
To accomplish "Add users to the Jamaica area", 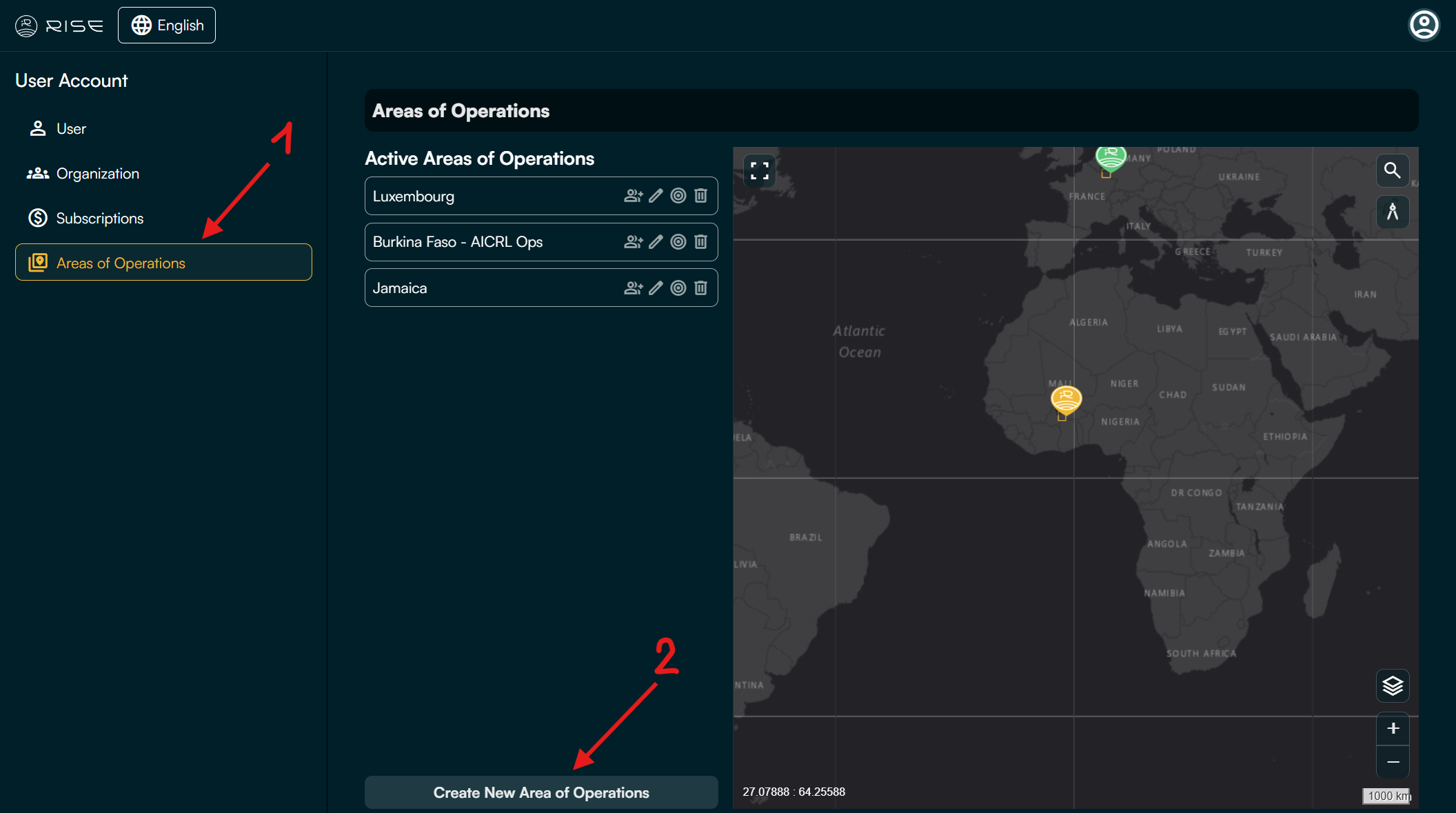I will [633, 288].
